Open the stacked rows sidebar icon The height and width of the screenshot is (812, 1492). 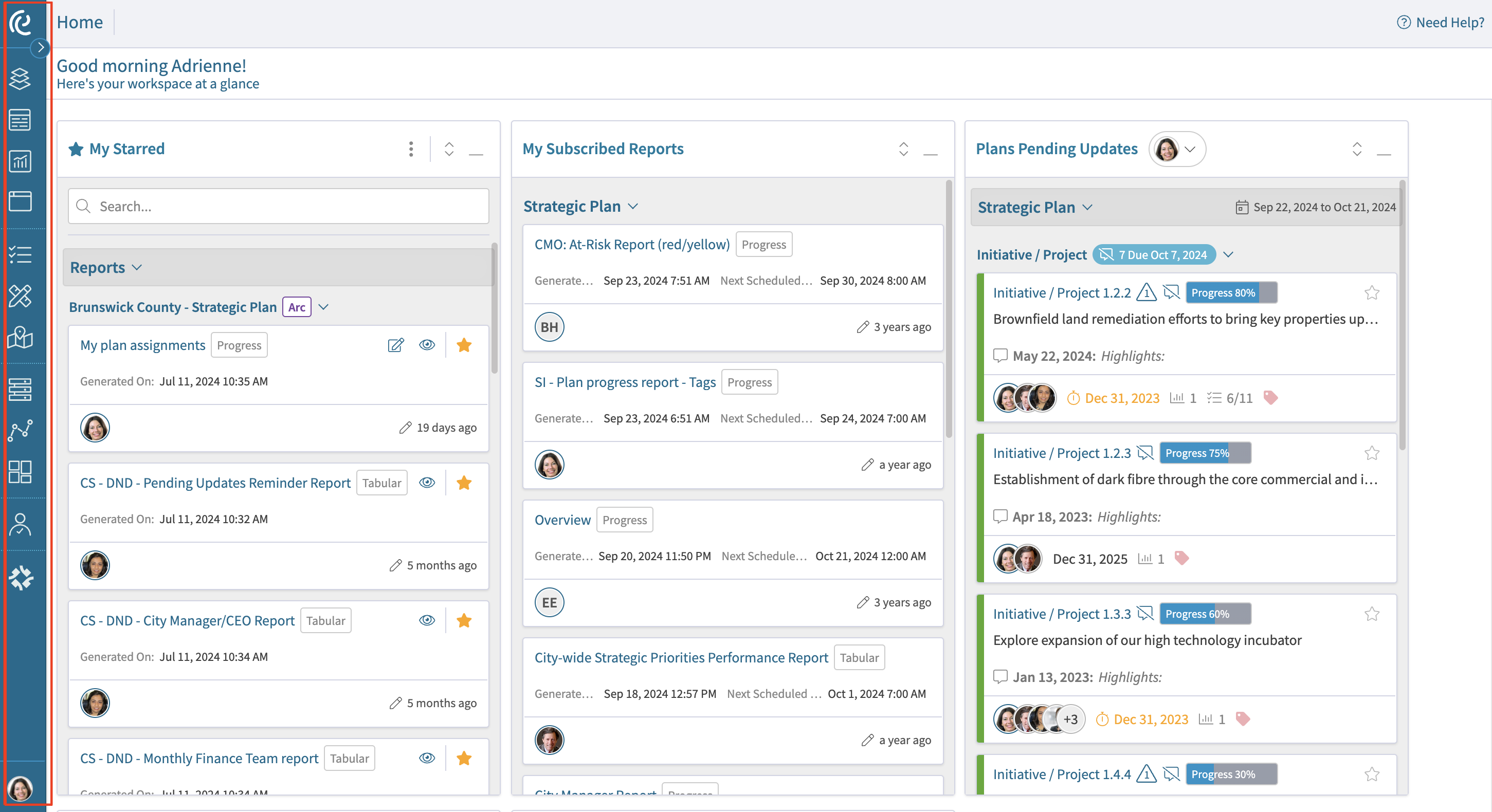(x=20, y=390)
